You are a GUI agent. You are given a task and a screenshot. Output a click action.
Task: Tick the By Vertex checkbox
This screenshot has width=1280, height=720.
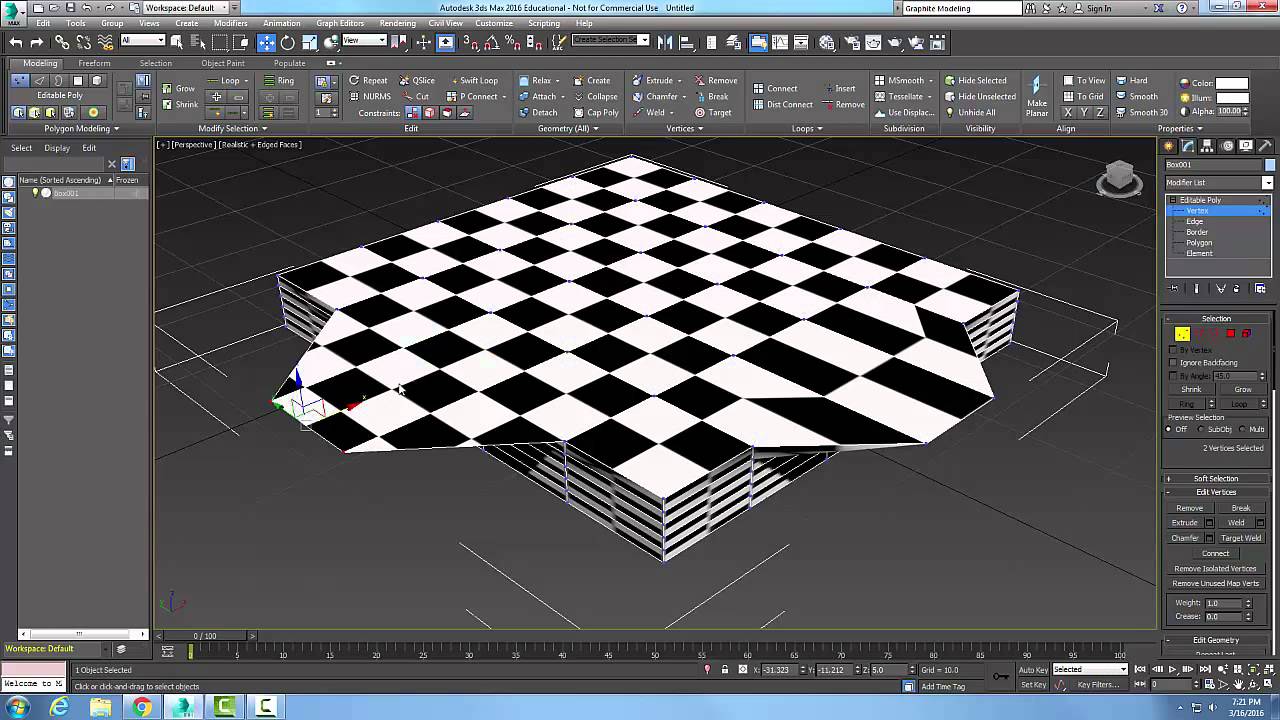(x=1174, y=350)
